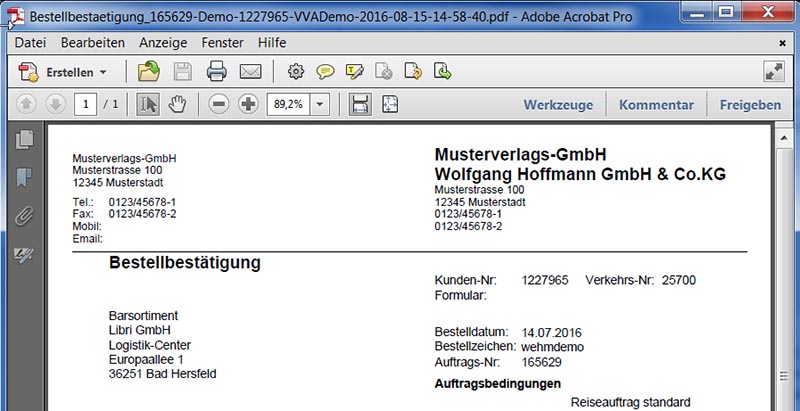
Task: Send file via the email envelope icon
Action: [x=249, y=72]
